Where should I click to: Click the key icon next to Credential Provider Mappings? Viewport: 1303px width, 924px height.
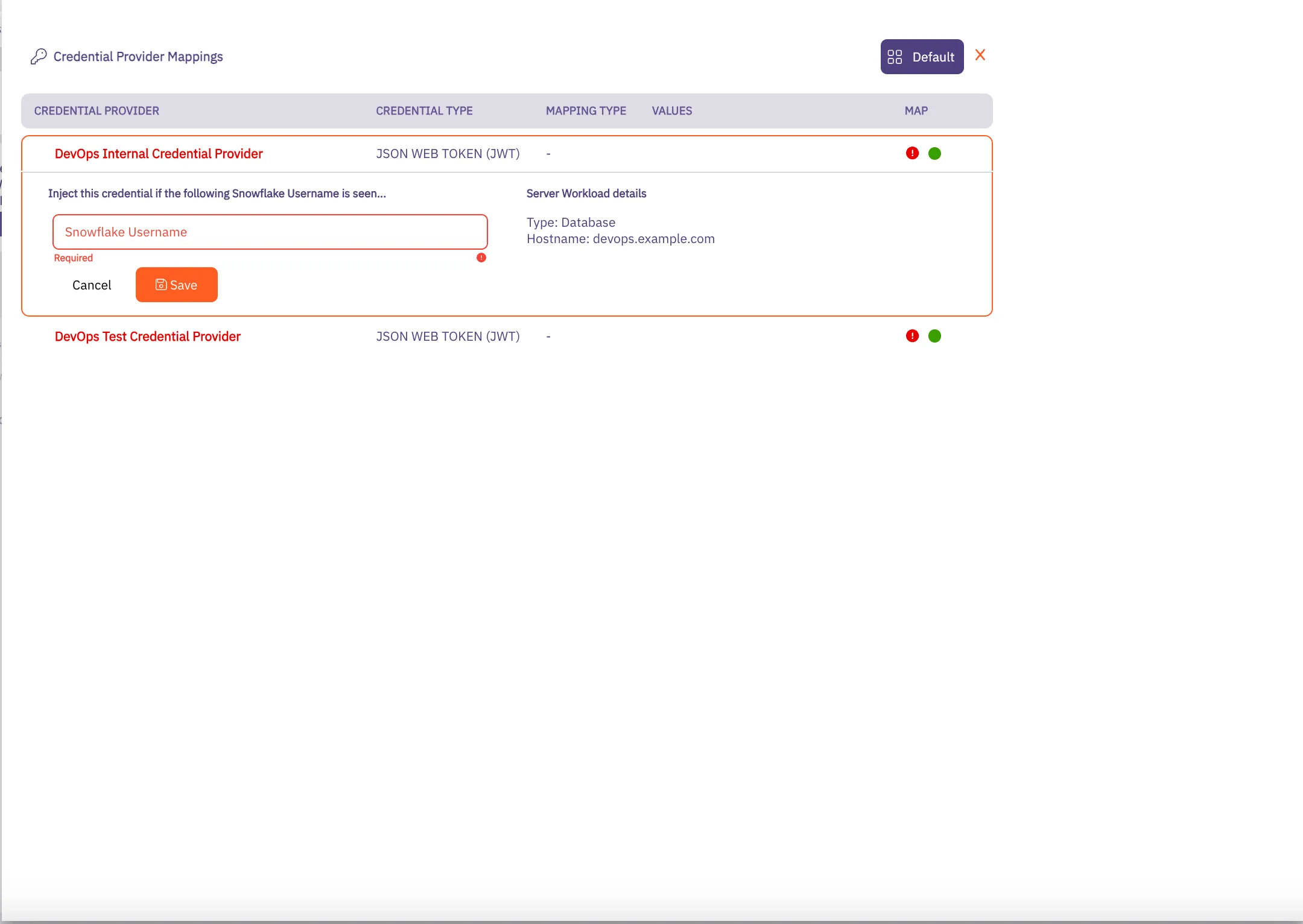(39, 55)
